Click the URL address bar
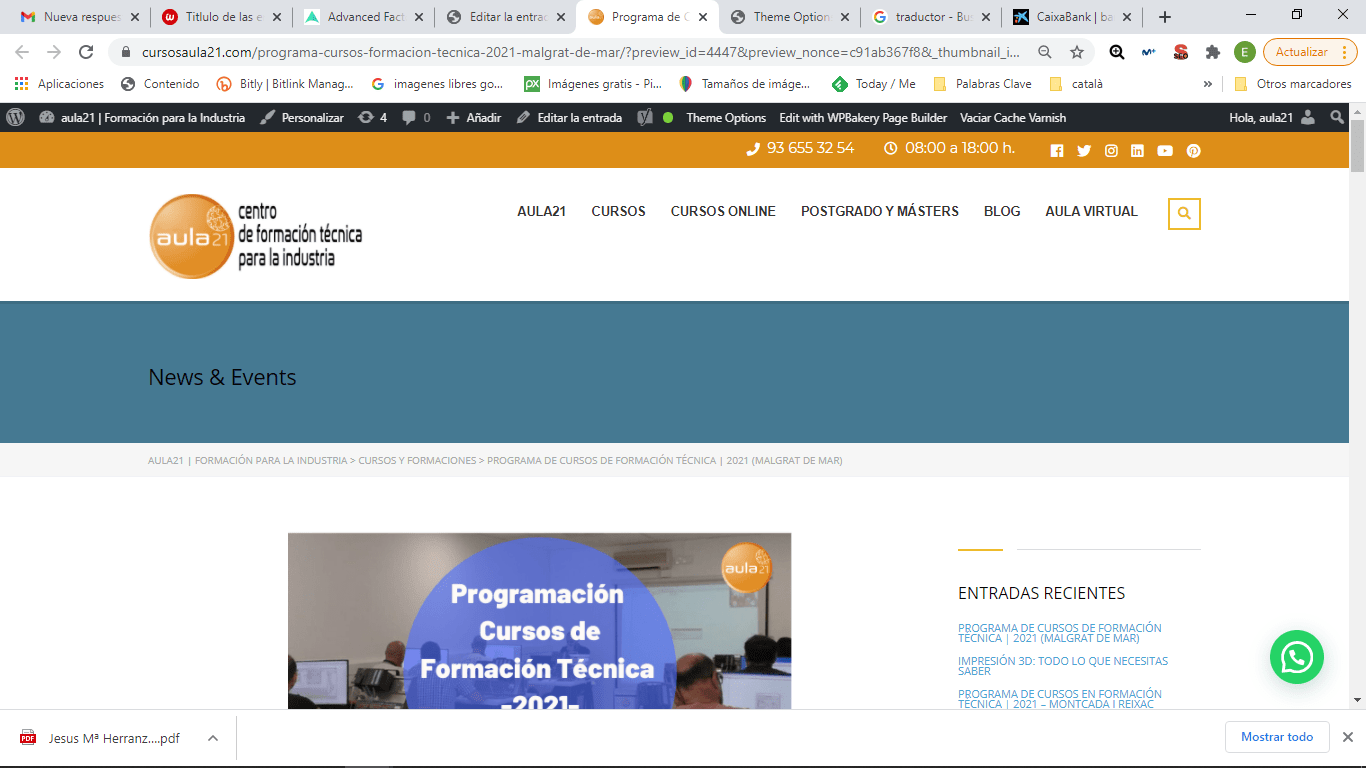This screenshot has width=1366, height=768. pyautogui.click(x=580, y=52)
